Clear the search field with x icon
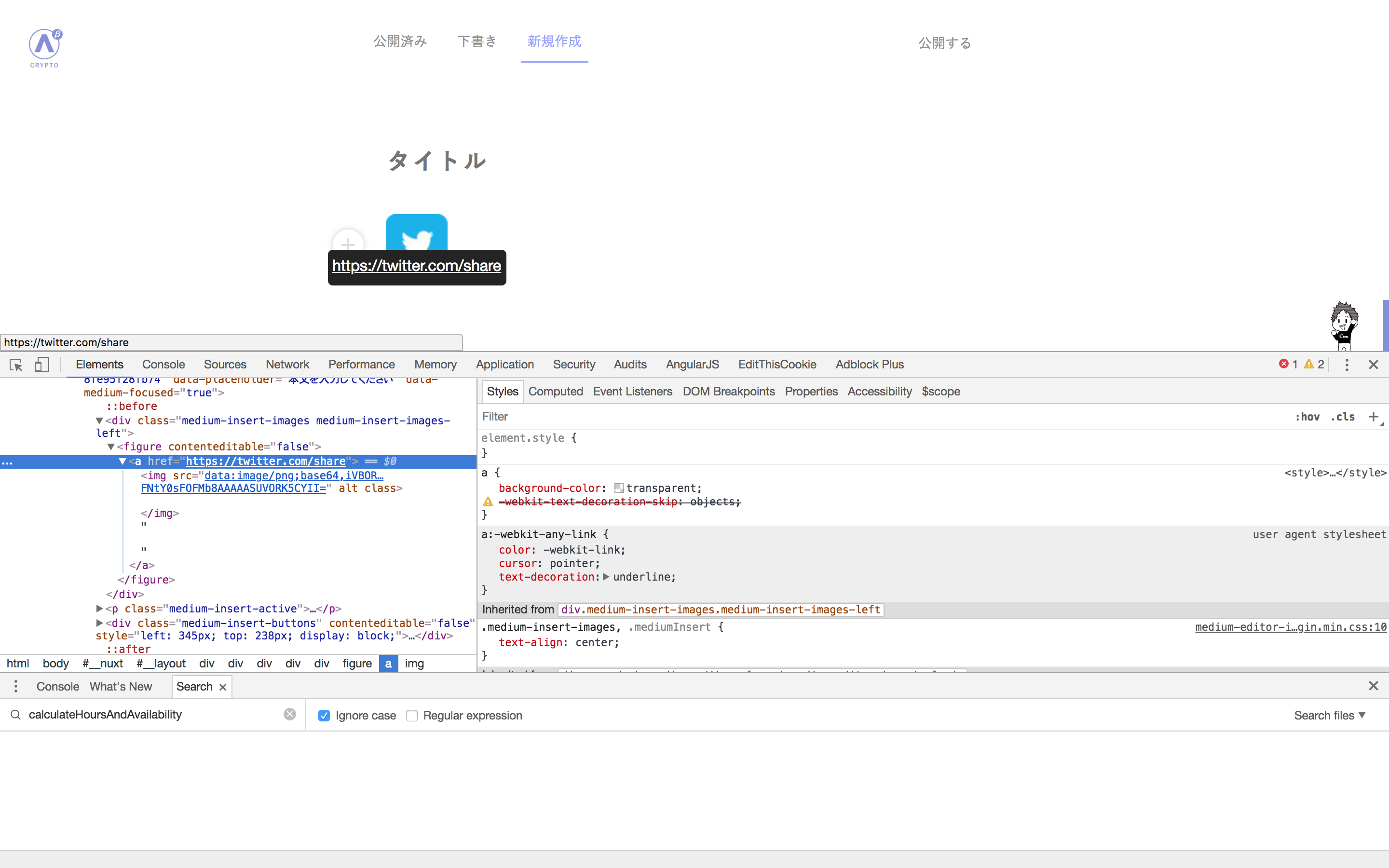 pos(290,714)
